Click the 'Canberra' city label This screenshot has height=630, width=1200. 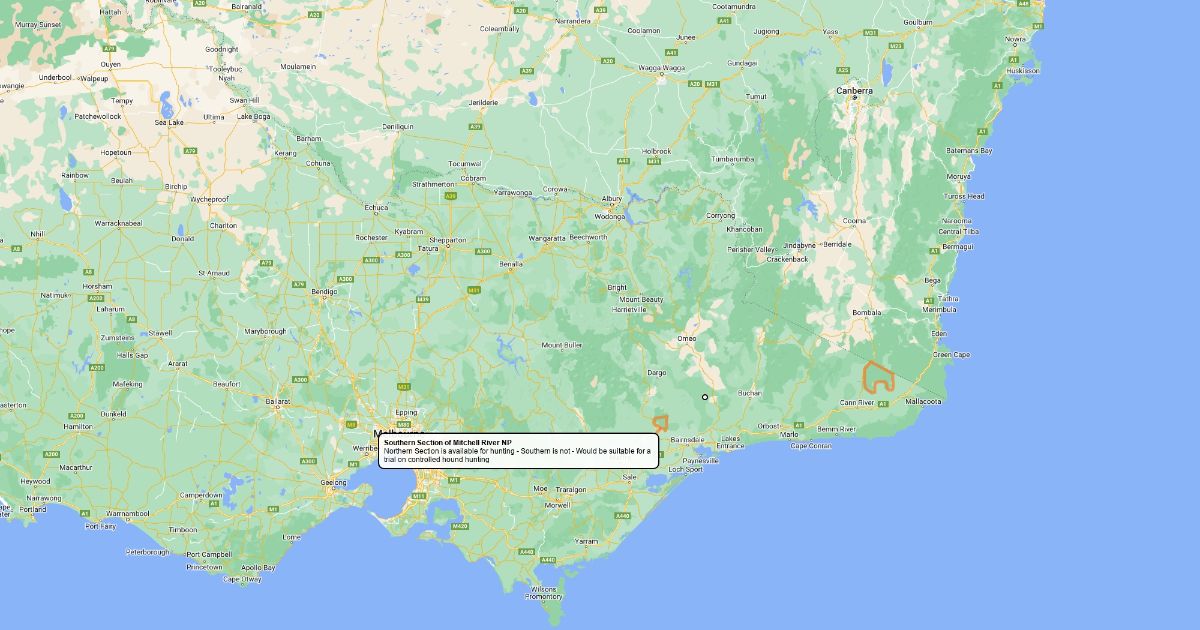pos(855,90)
